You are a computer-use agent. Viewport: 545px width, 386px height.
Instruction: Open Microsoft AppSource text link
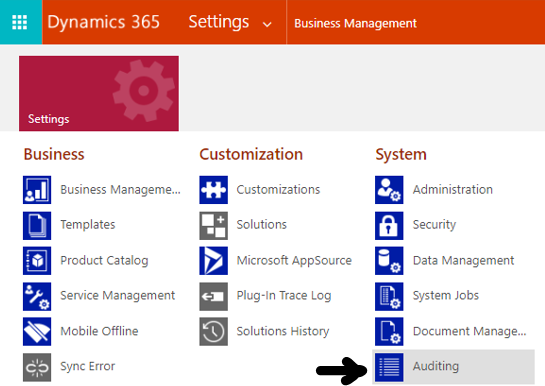294,261
